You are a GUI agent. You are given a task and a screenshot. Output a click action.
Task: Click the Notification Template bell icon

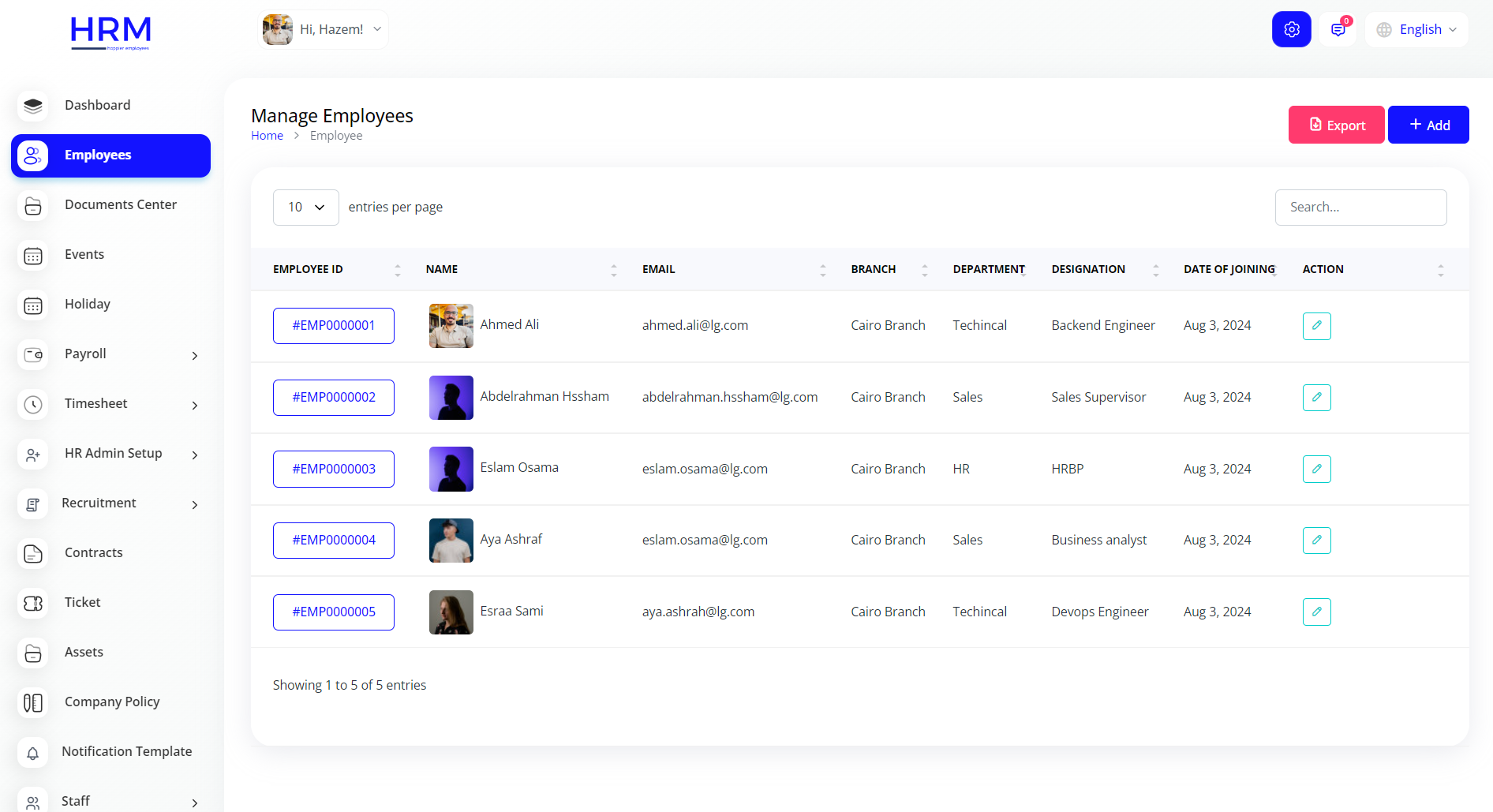[x=33, y=753]
